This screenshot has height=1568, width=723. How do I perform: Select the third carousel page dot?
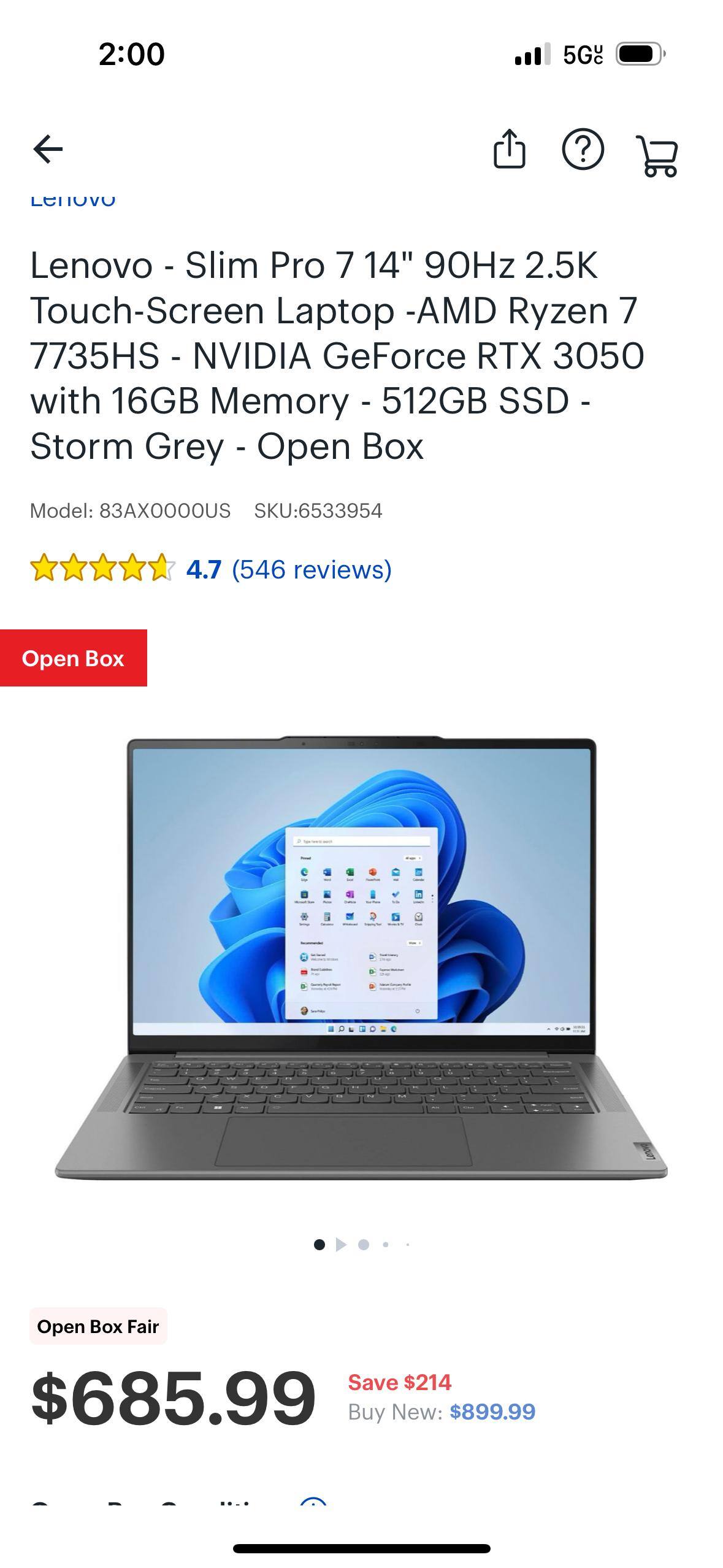[364, 1245]
